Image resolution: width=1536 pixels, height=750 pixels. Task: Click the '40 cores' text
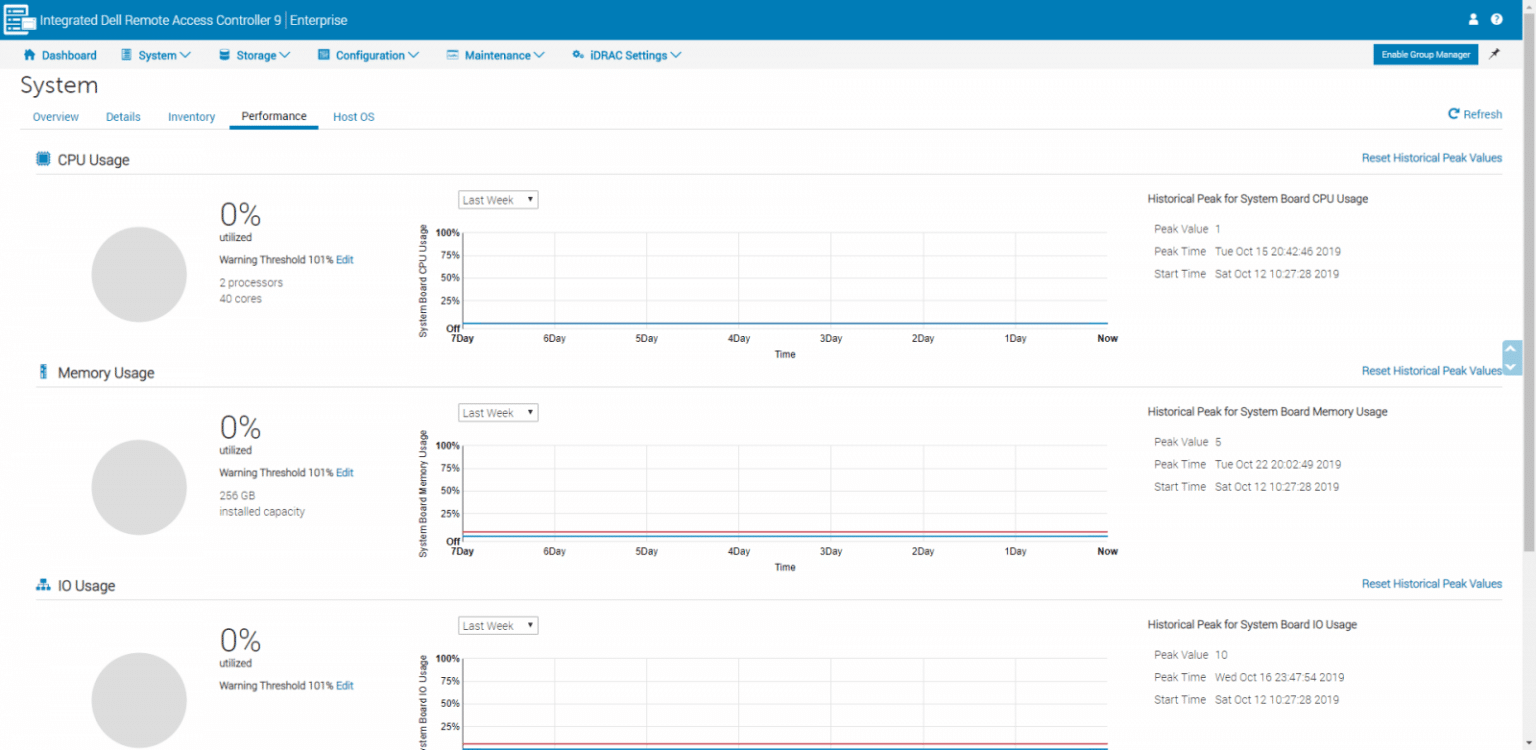(241, 299)
